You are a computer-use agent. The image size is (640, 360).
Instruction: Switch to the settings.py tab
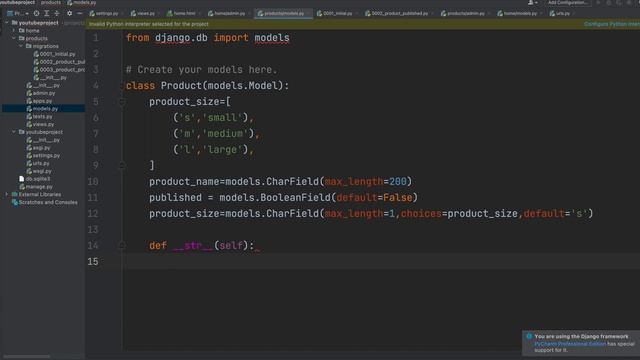[x=107, y=13]
